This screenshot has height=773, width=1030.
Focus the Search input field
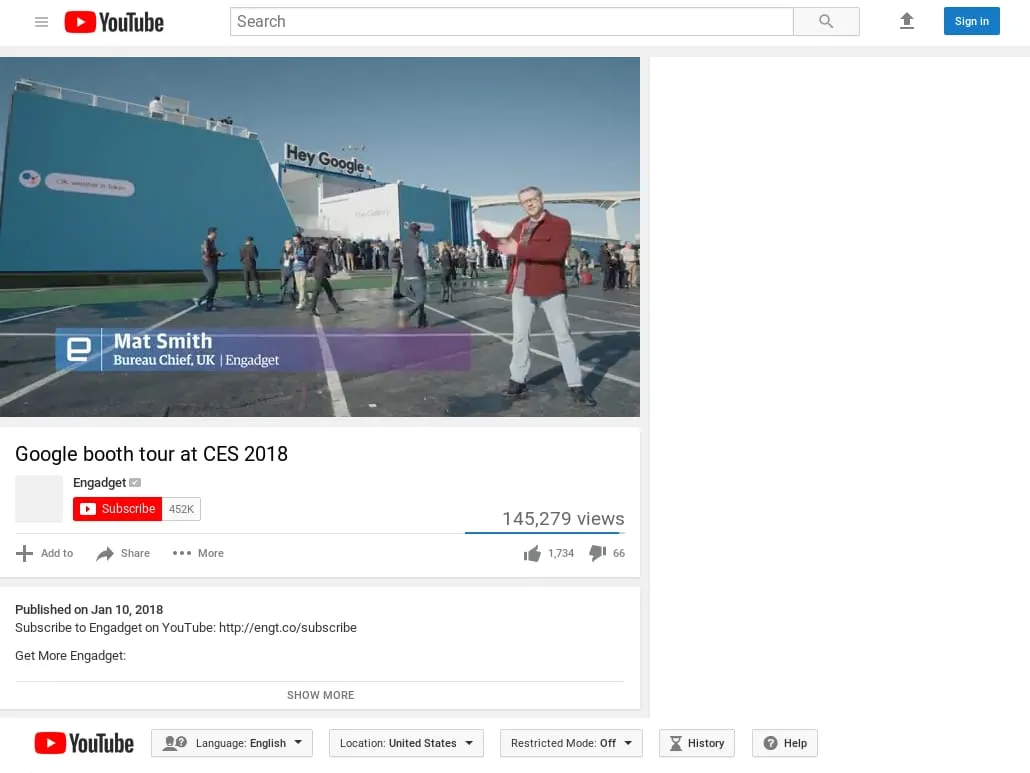click(511, 22)
